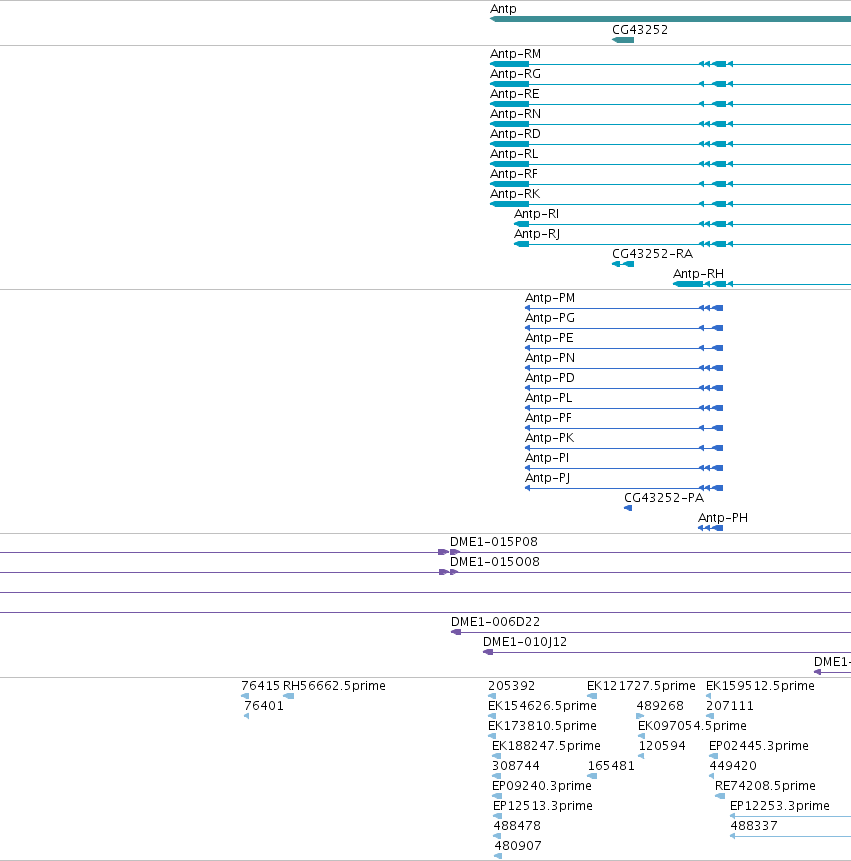Screen dimensions: 851x861
Task: Select RE74208.5prime cDNA
Action: coord(765,786)
